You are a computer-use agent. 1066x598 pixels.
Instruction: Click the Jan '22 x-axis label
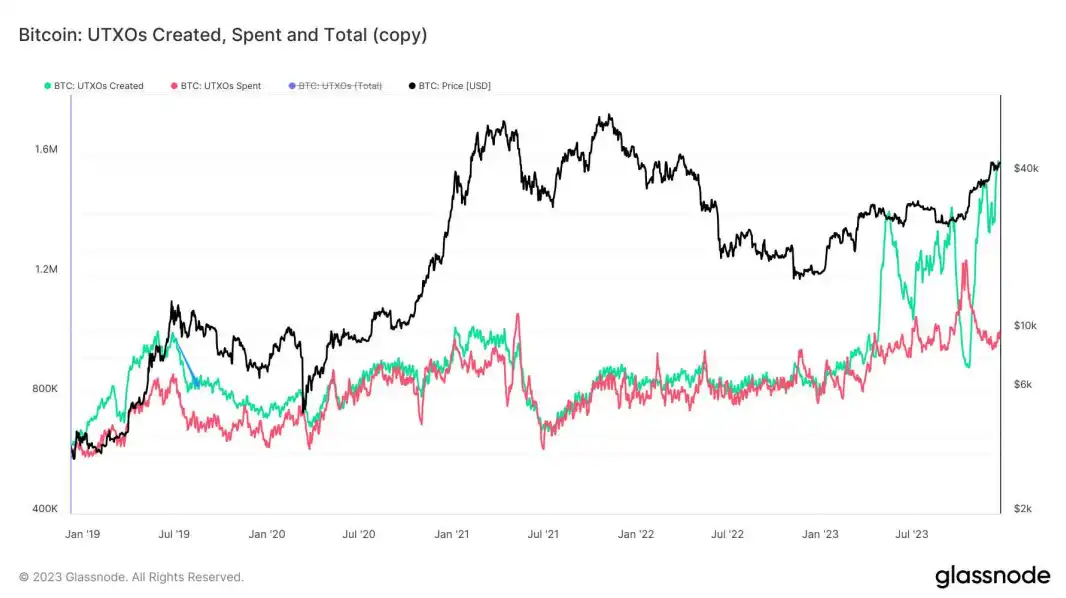pos(636,534)
